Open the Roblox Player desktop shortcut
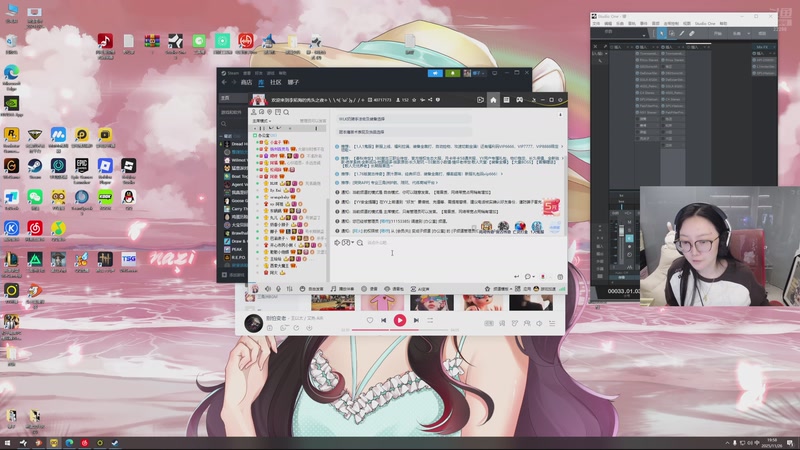The height and width of the screenshot is (450, 800). pos(105,166)
